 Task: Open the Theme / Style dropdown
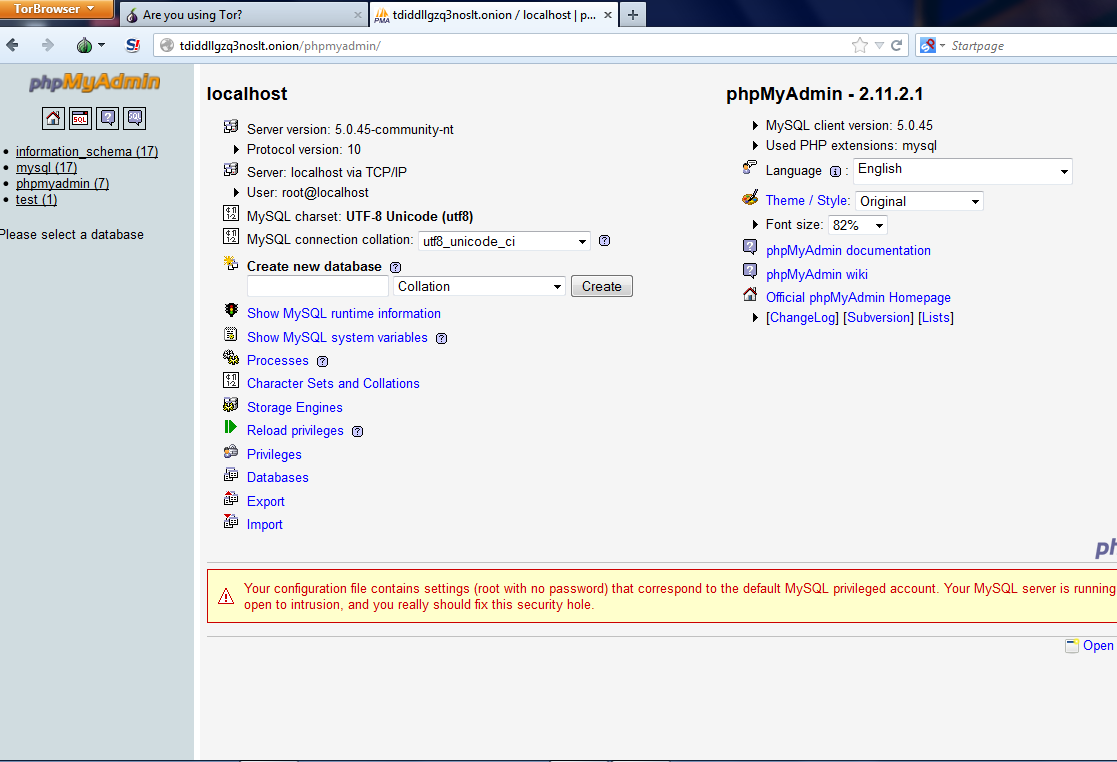[919, 202]
